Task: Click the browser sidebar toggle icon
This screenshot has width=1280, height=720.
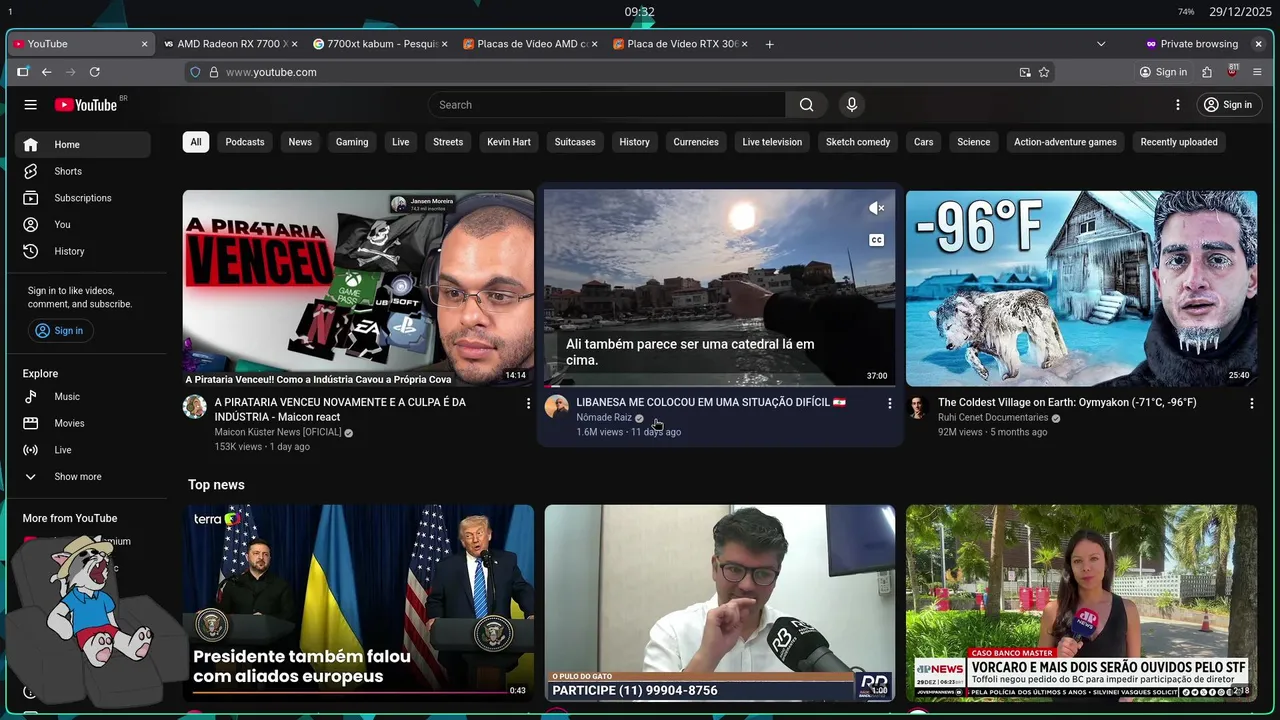Action: click(x=23, y=72)
